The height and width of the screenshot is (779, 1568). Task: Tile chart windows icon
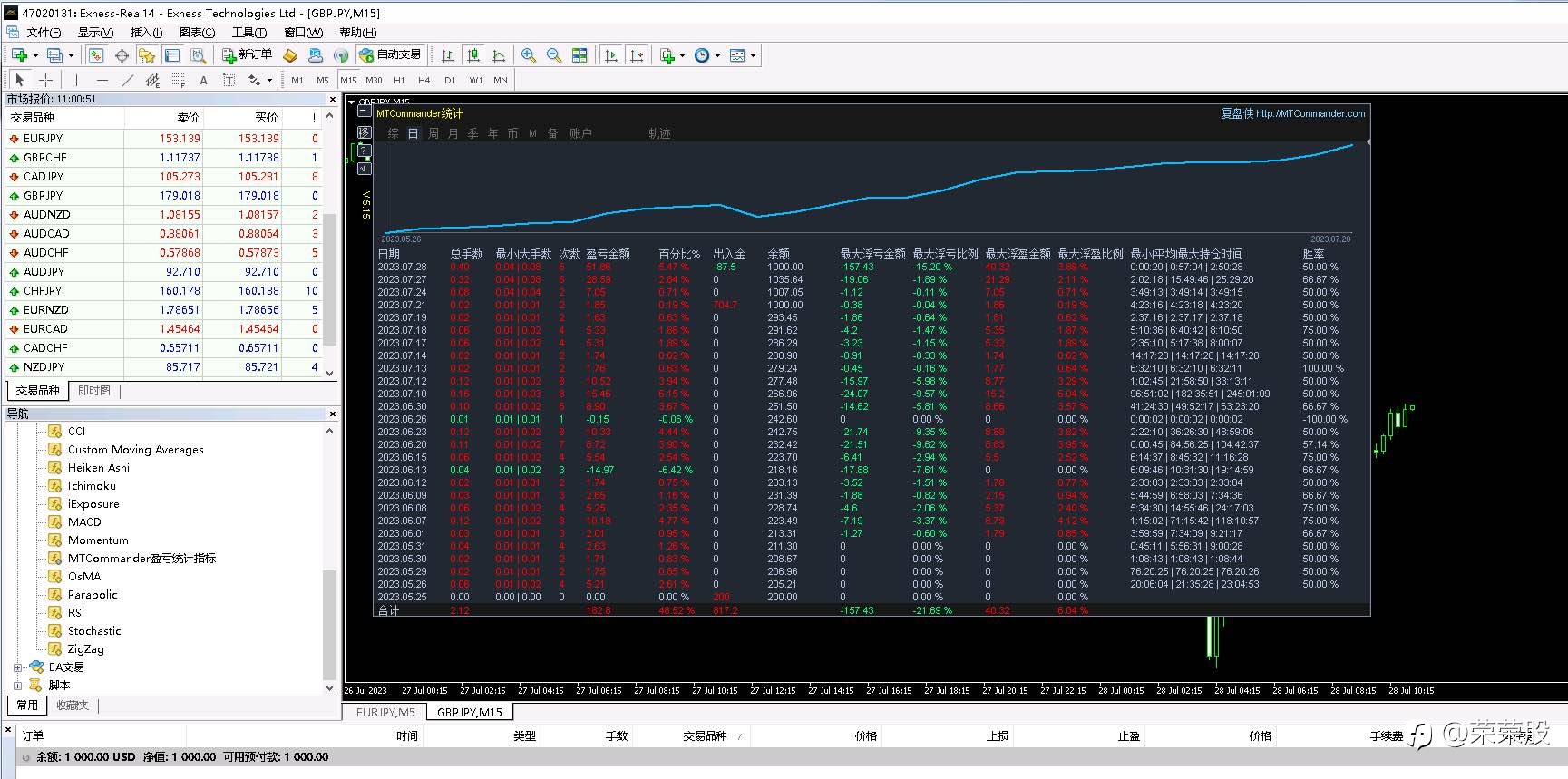pos(579,55)
